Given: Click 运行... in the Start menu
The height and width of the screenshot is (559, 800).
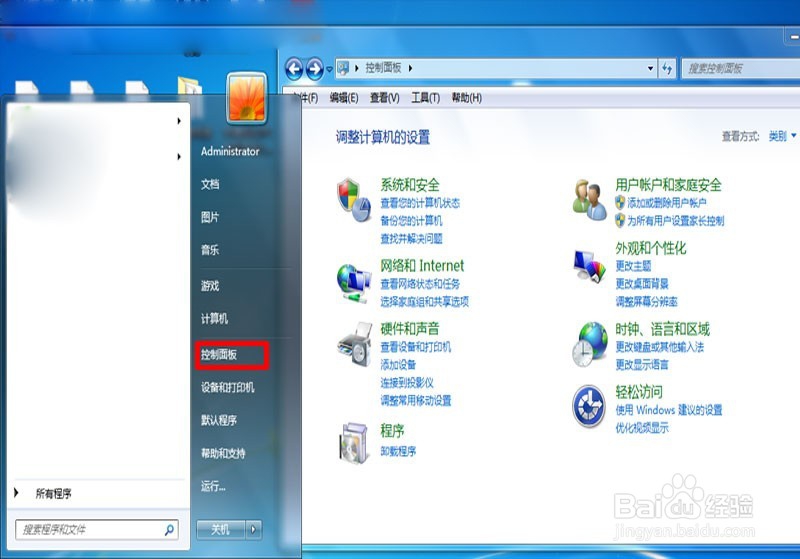Looking at the screenshot, I should [213, 486].
